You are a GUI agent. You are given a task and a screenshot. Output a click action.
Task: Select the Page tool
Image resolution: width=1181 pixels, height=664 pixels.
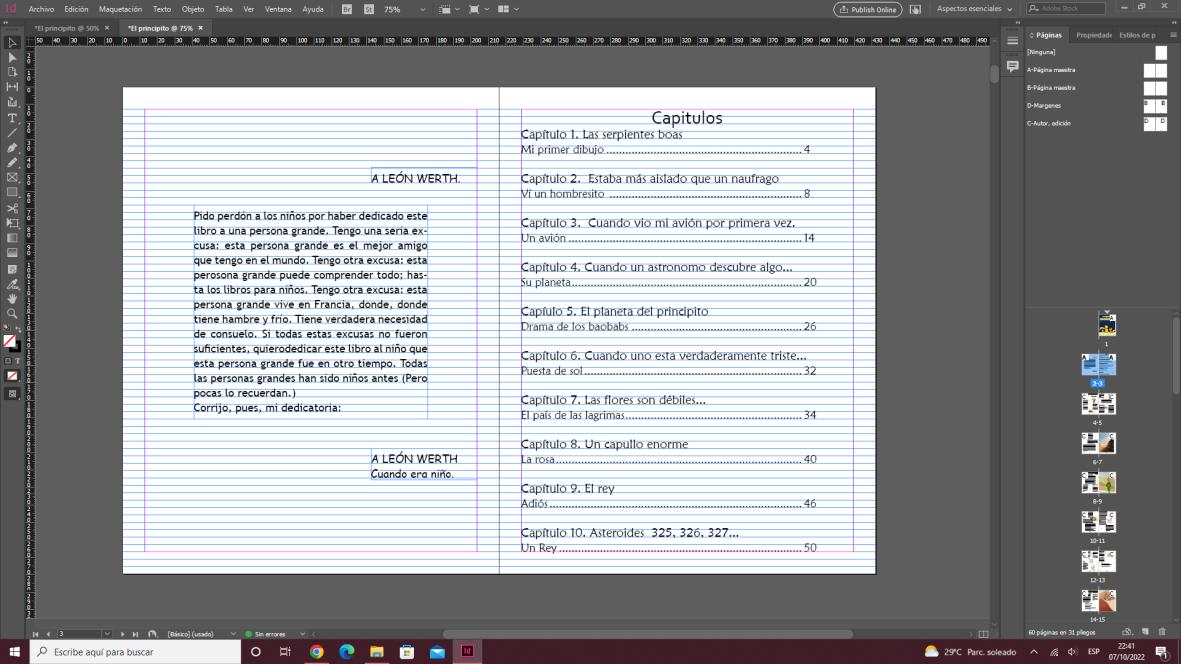click(x=12, y=72)
